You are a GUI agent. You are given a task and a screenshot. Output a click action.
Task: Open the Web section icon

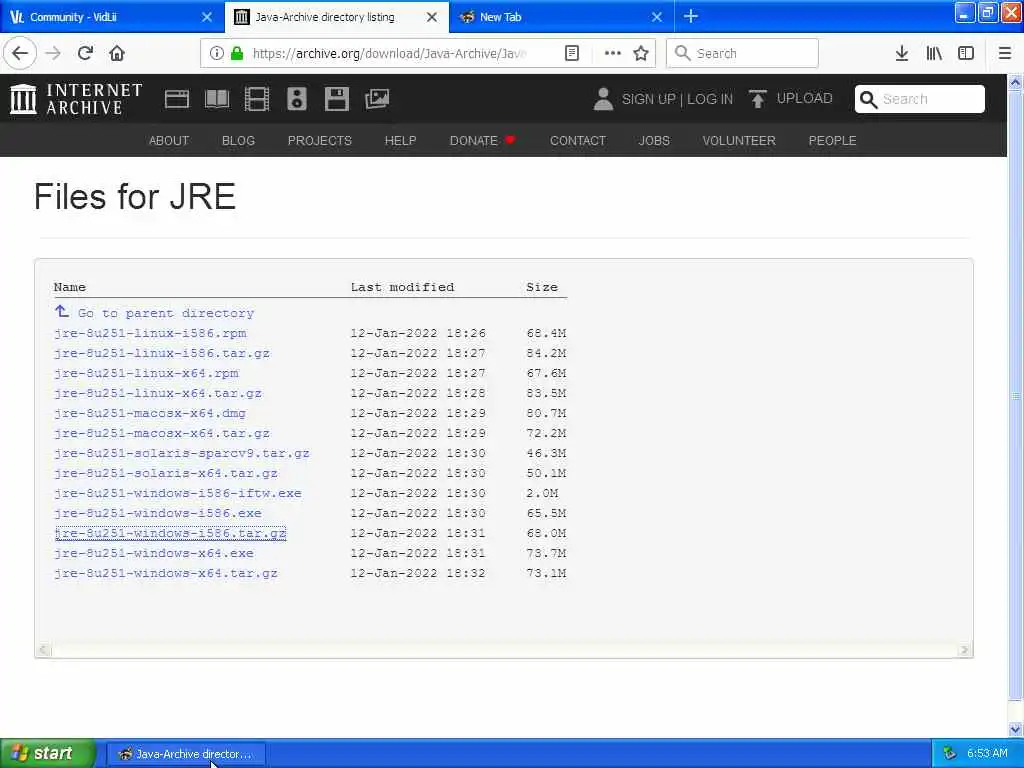176,99
